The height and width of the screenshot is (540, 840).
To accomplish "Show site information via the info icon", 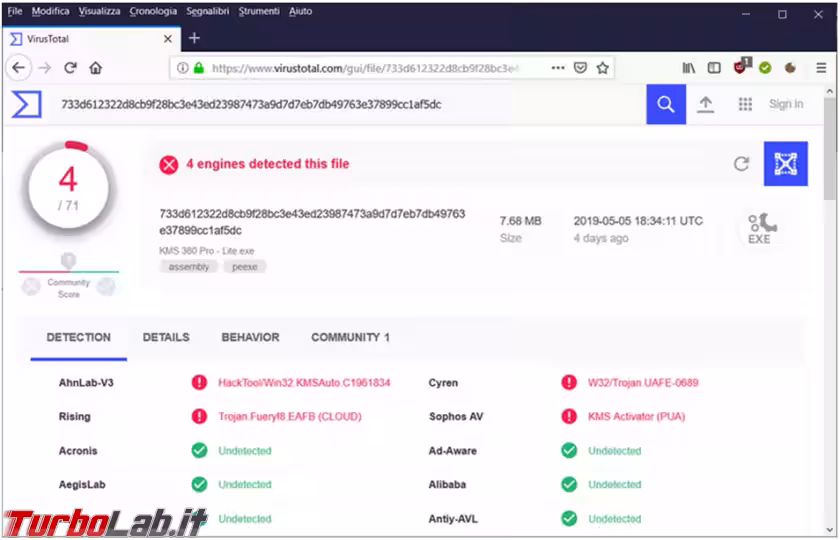I will coord(183,68).
